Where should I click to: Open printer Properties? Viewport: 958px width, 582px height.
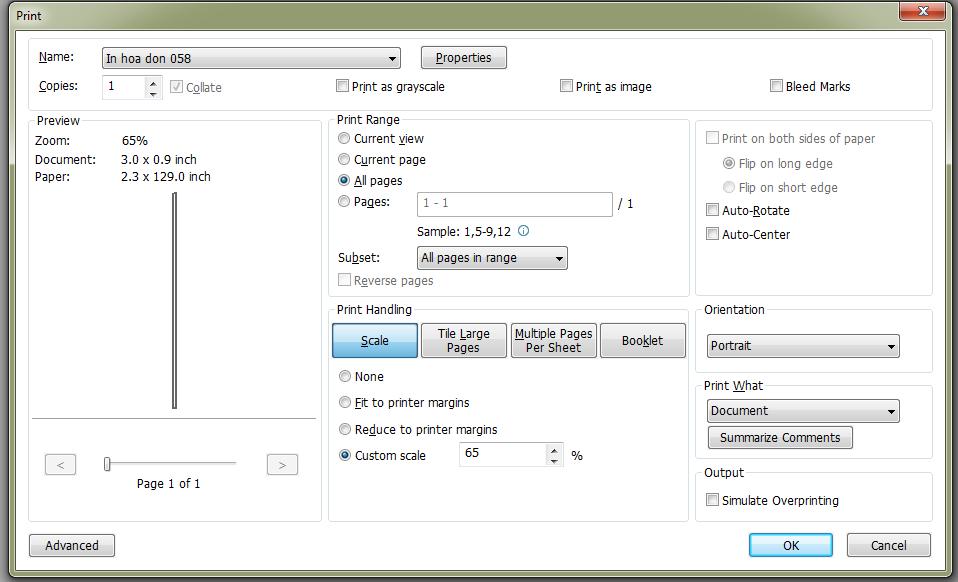coord(464,57)
